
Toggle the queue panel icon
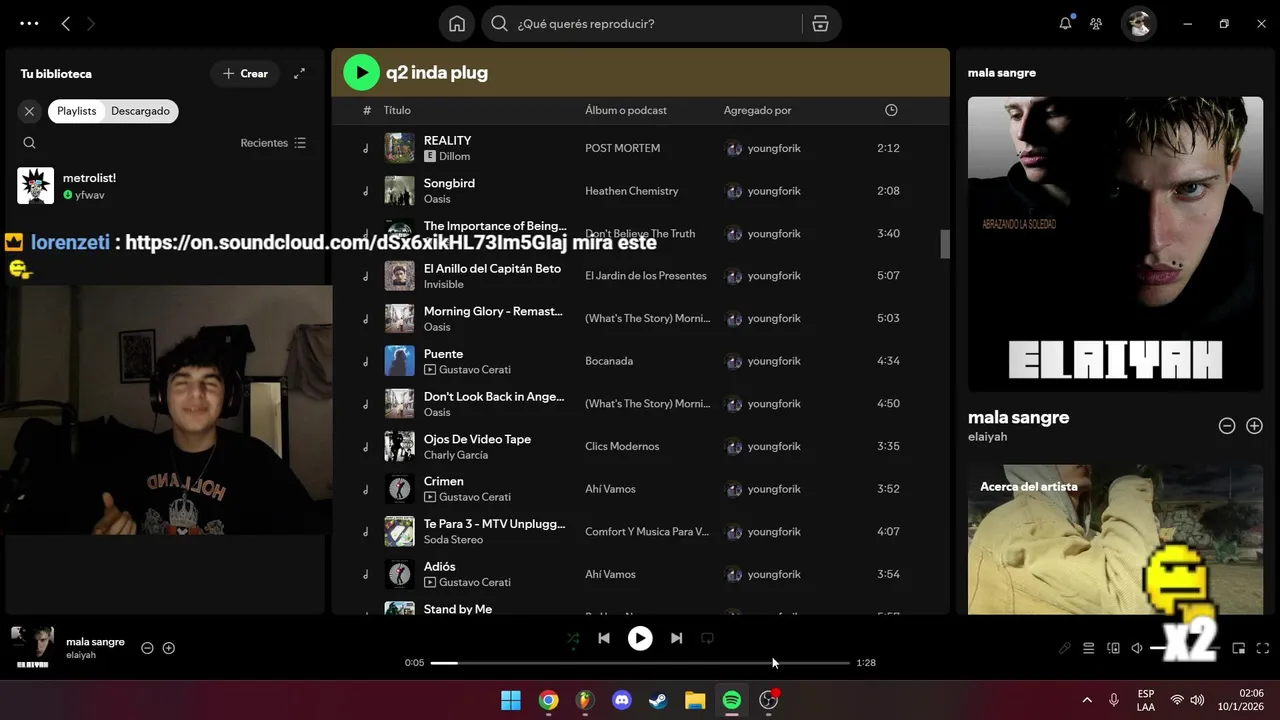1089,648
